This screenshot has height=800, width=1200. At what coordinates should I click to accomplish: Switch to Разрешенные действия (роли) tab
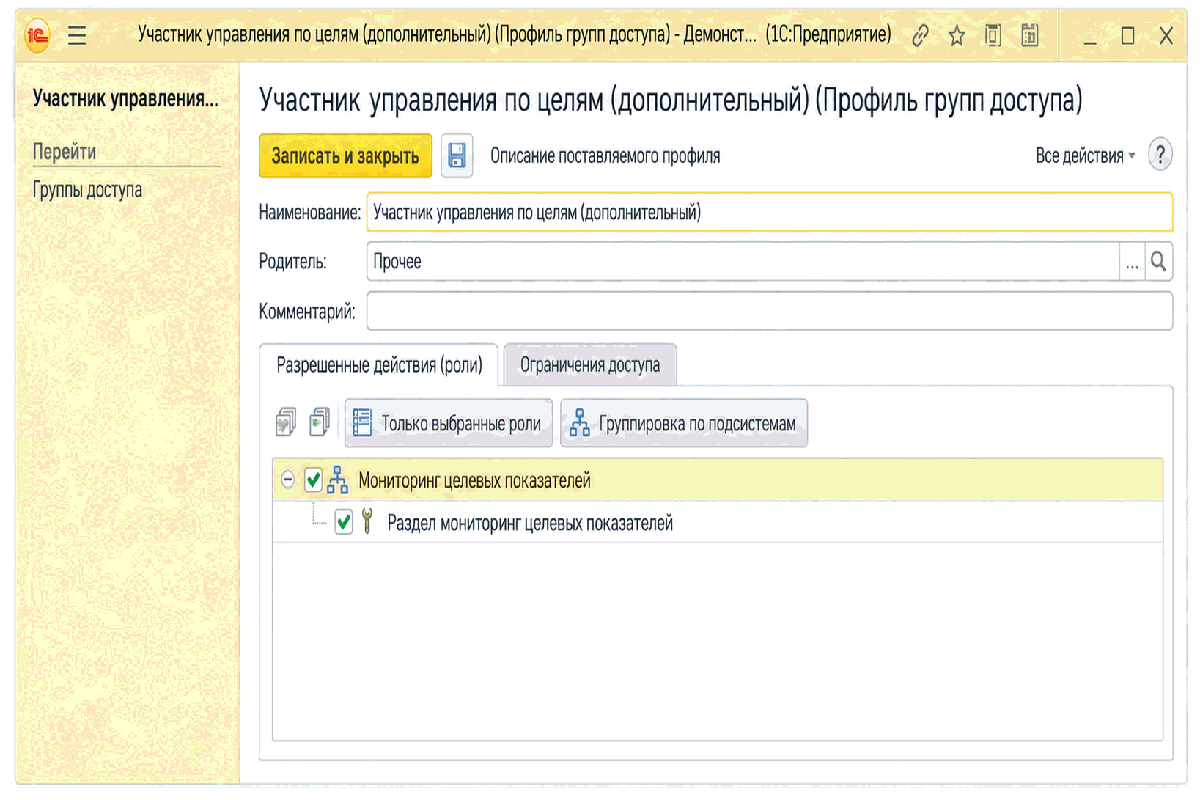tap(380, 366)
